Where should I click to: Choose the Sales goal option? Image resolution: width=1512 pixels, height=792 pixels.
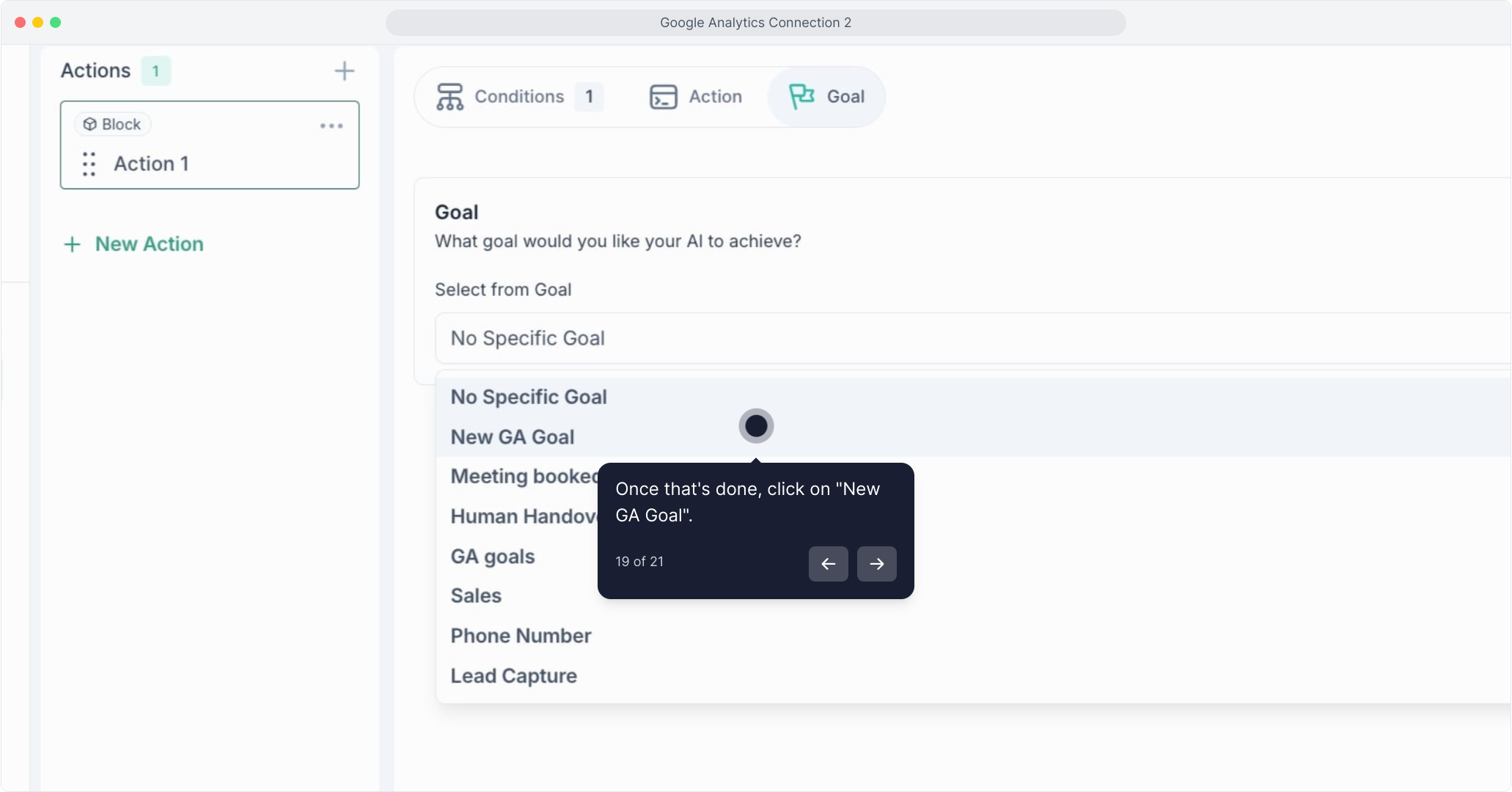pos(476,595)
